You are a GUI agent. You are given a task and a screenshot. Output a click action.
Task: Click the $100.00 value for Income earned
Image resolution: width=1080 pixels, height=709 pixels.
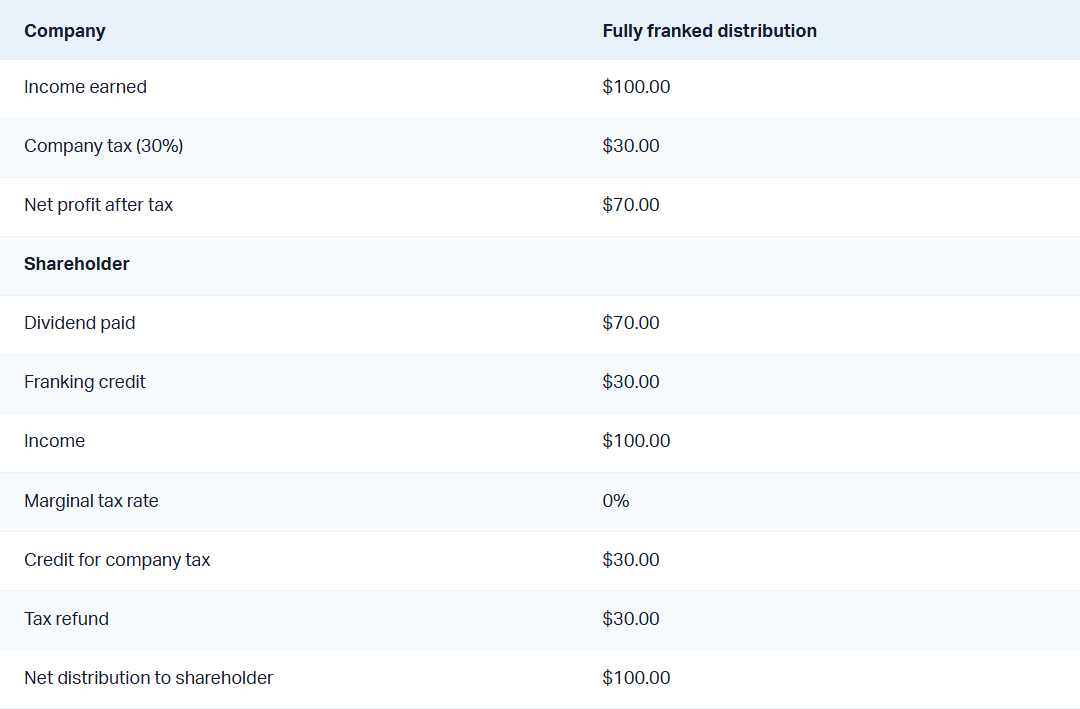point(636,87)
